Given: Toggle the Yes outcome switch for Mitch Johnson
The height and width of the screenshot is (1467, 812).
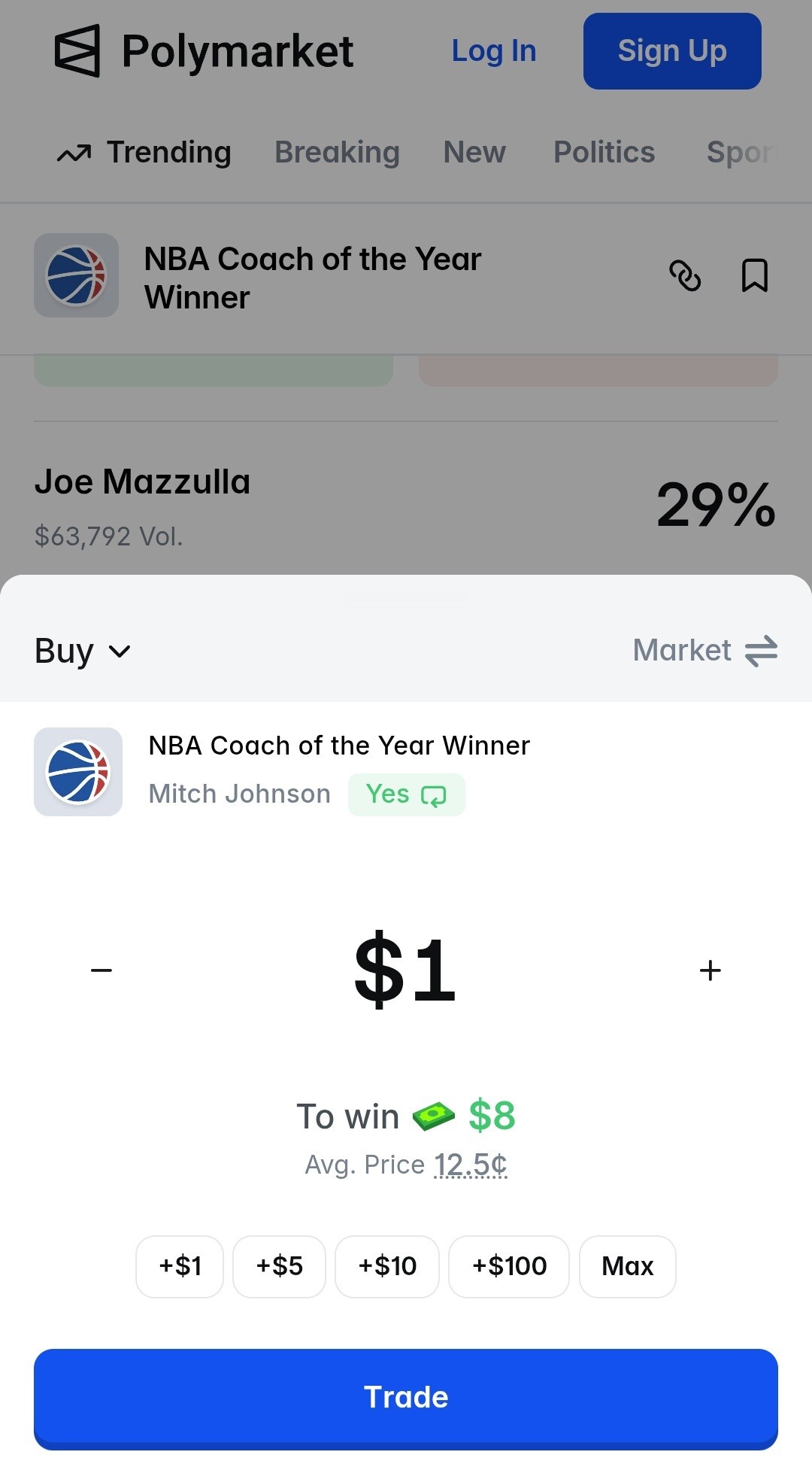Looking at the screenshot, I should pyautogui.click(x=406, y=794).
